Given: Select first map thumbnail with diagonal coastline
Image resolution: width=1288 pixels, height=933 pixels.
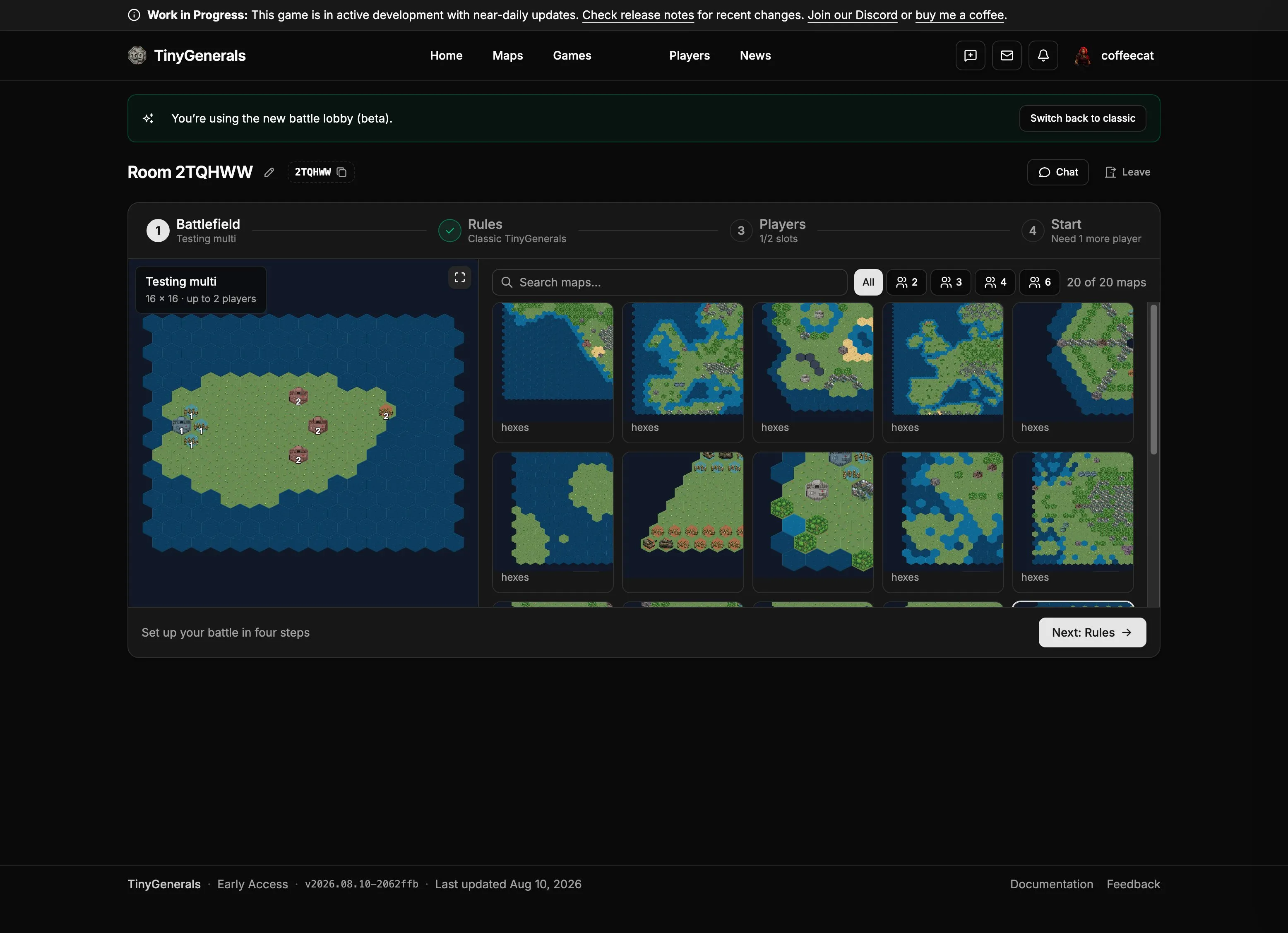Looking at the screenshot, I should point(553,372).
